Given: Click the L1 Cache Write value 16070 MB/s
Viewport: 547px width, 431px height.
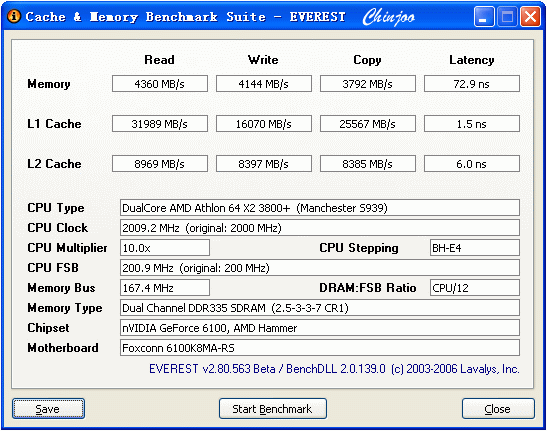Looking at the screenshot, I should 264,124.
